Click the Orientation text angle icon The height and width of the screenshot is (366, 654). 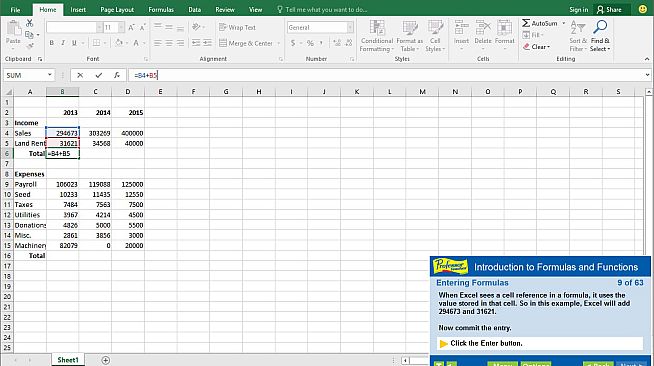click(x=196, y=27)
